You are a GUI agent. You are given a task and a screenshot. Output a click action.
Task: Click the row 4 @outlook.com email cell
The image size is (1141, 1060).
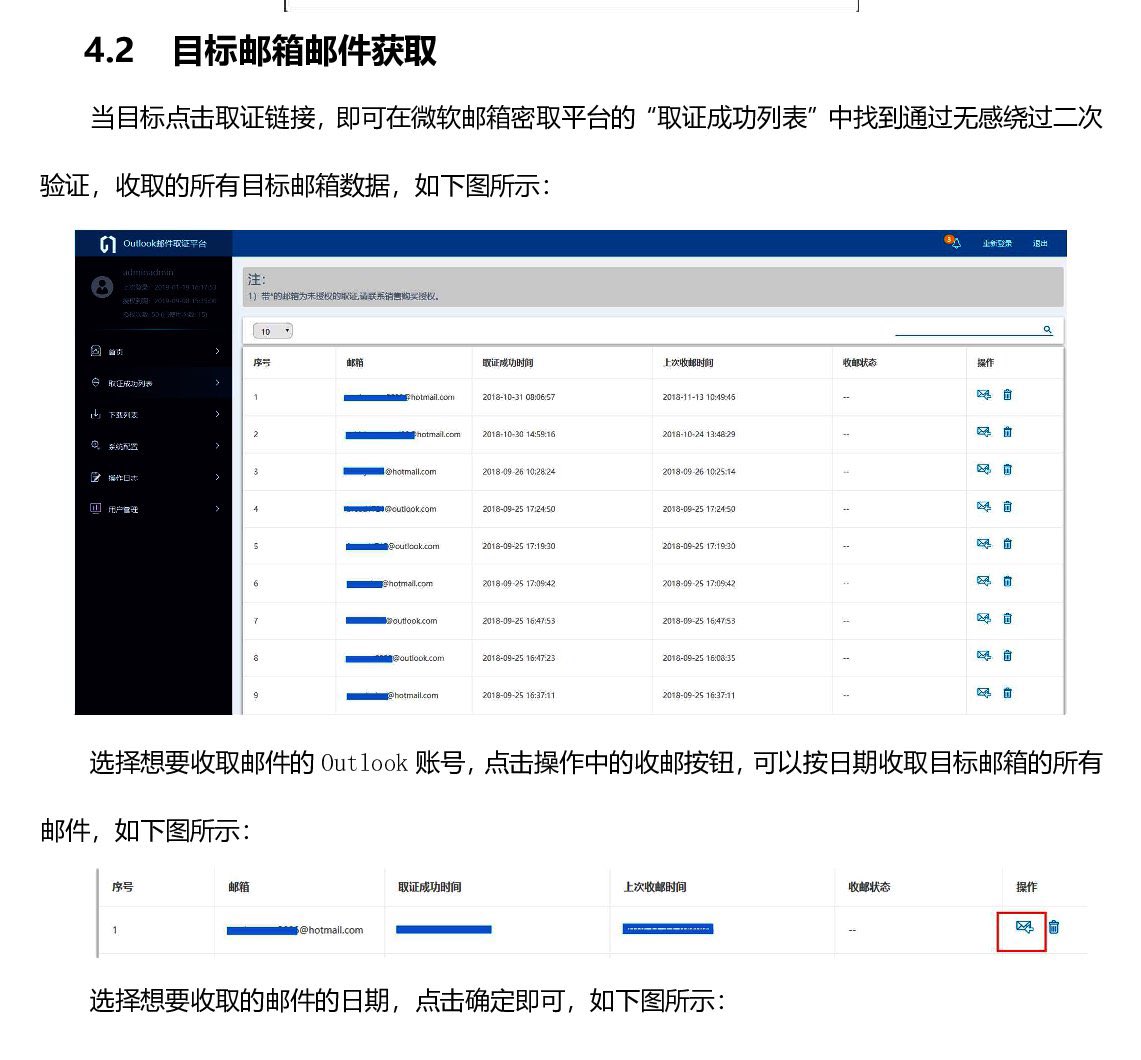click(x=390, y=509)
